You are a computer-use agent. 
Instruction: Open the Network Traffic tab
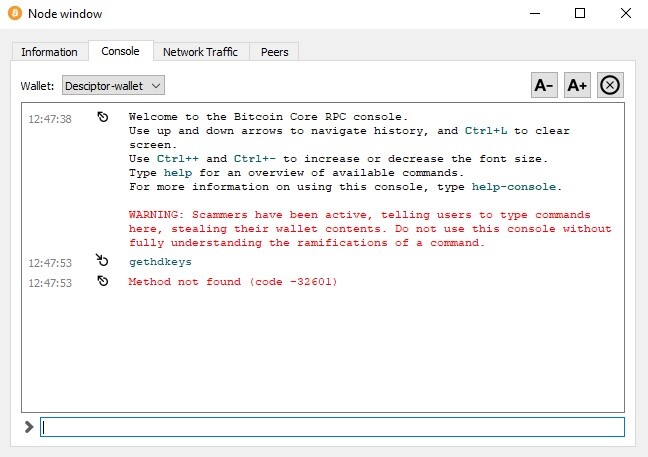pyautogui.click(x=200, y=52)
